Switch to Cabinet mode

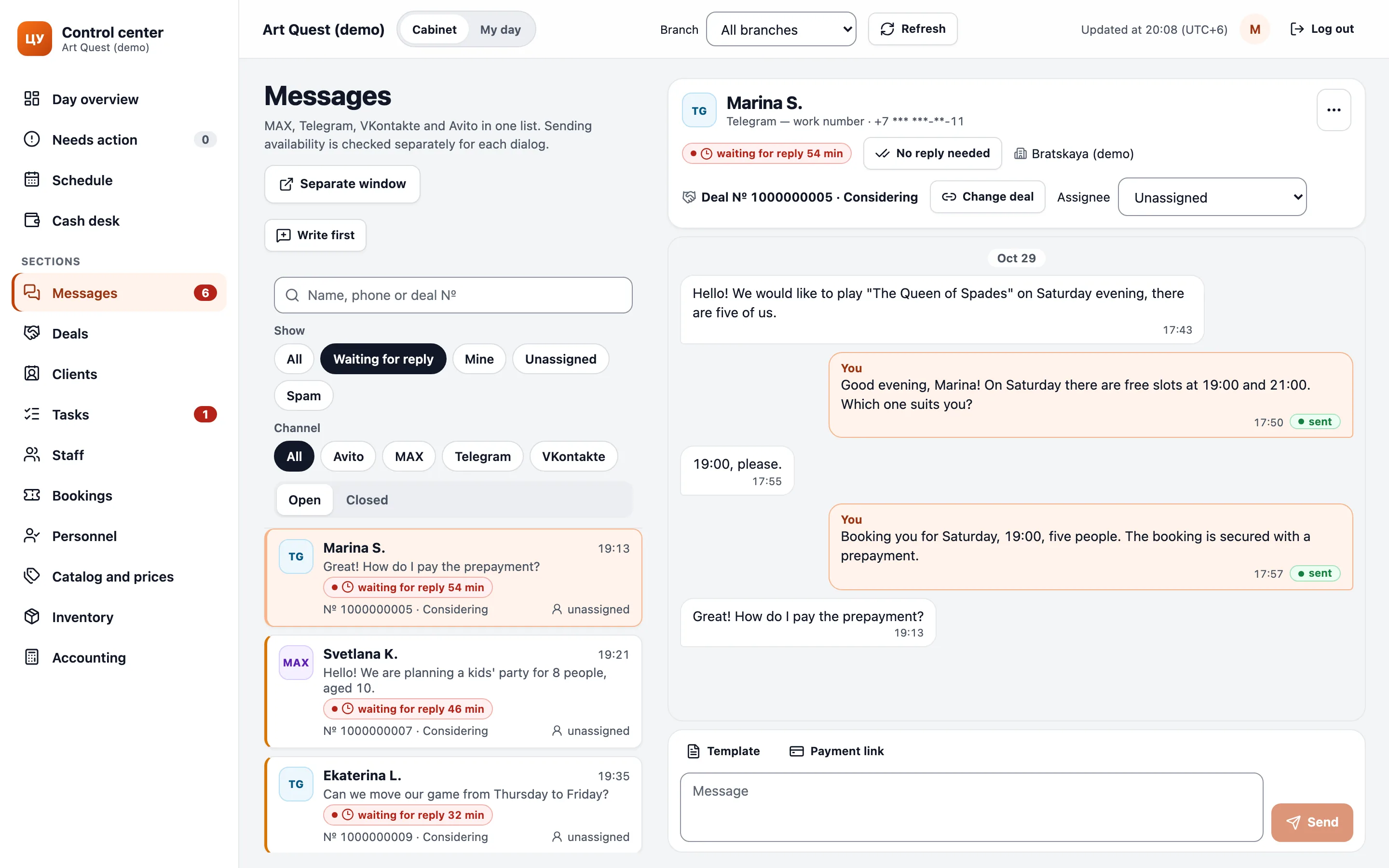[x=434, y=29]
